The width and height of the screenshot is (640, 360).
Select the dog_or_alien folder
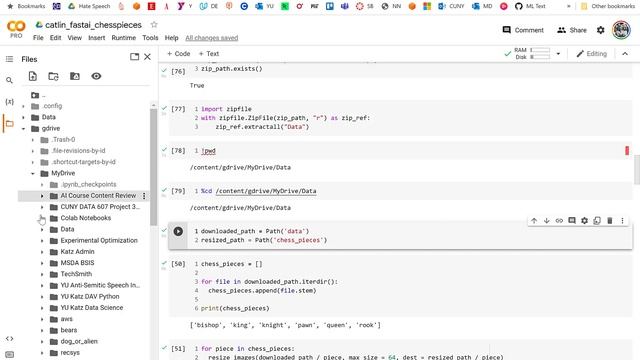pyautogui.click(x=79, y=342)
